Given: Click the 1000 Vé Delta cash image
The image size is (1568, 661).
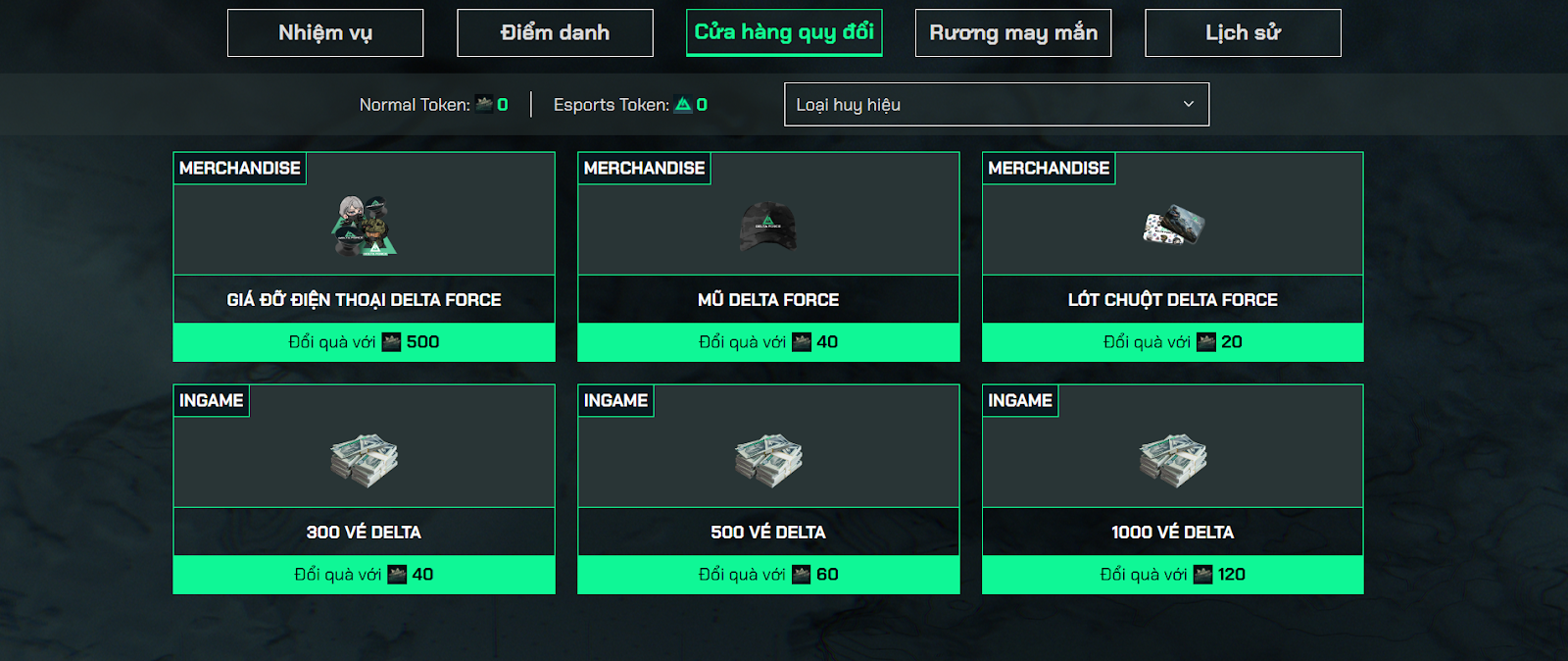Looking at the screenshot, I should click(1173, 460).
